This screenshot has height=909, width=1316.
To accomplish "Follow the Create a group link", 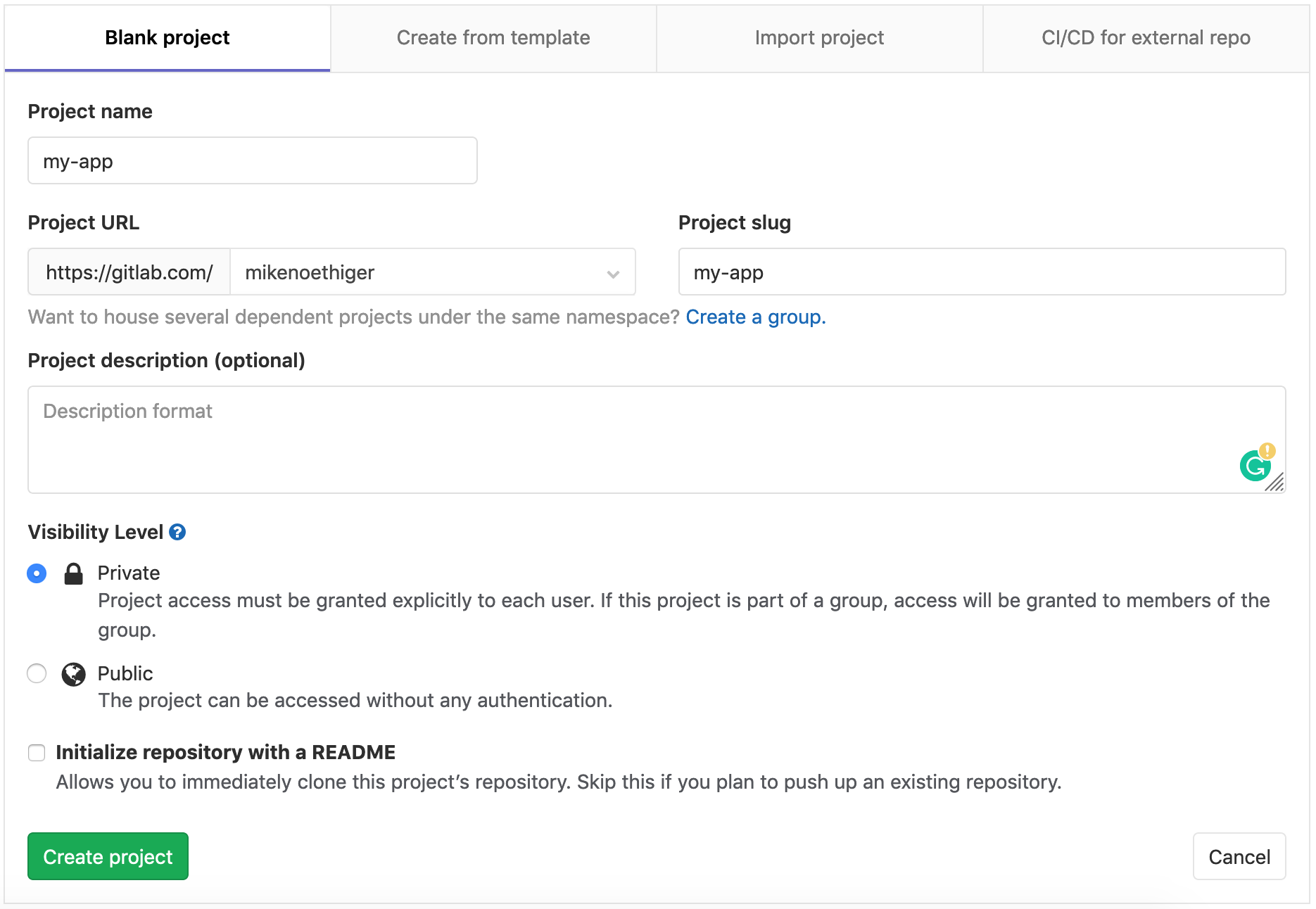I will [755, 317].
